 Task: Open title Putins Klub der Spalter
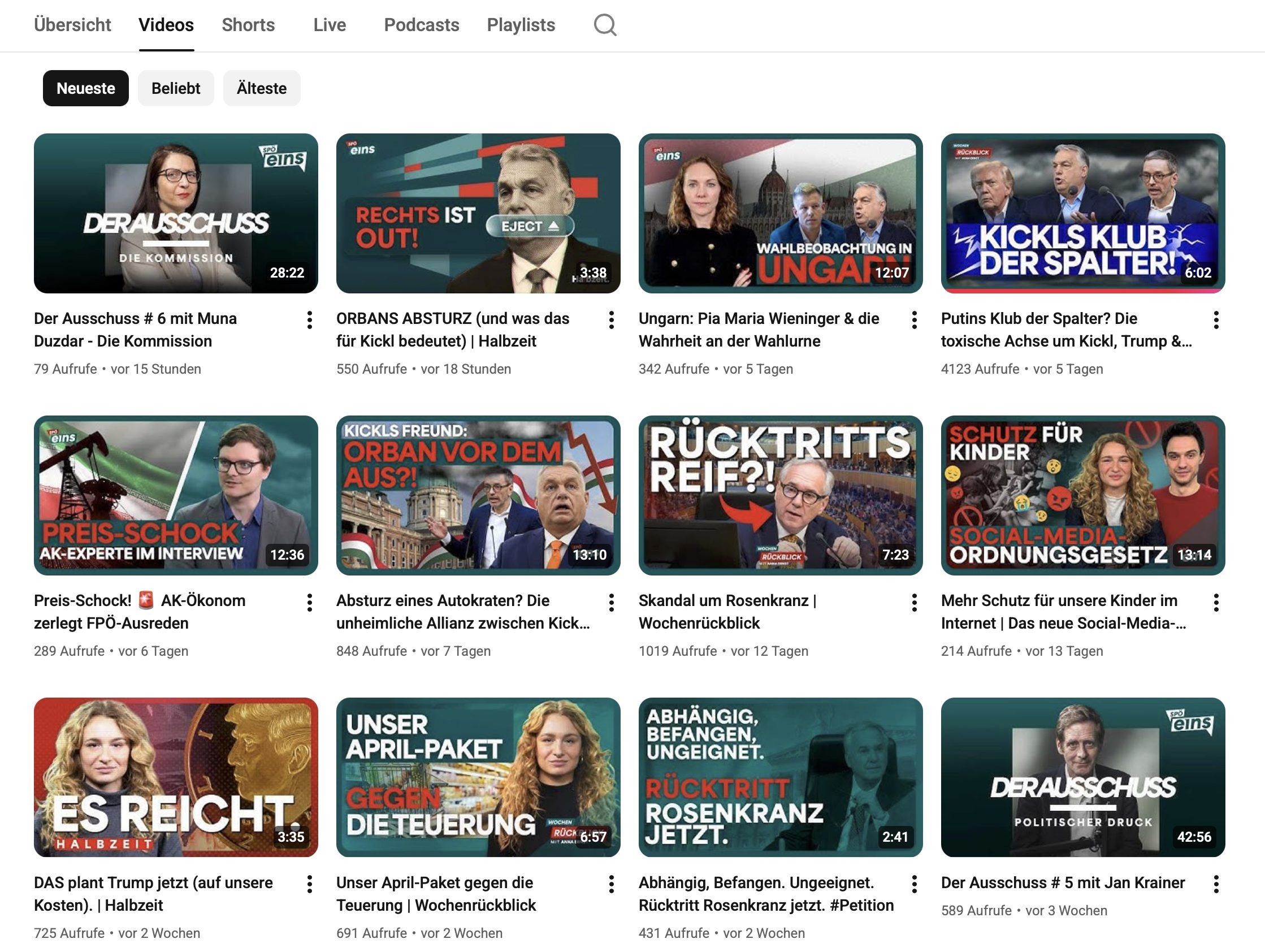[1067, 330]
